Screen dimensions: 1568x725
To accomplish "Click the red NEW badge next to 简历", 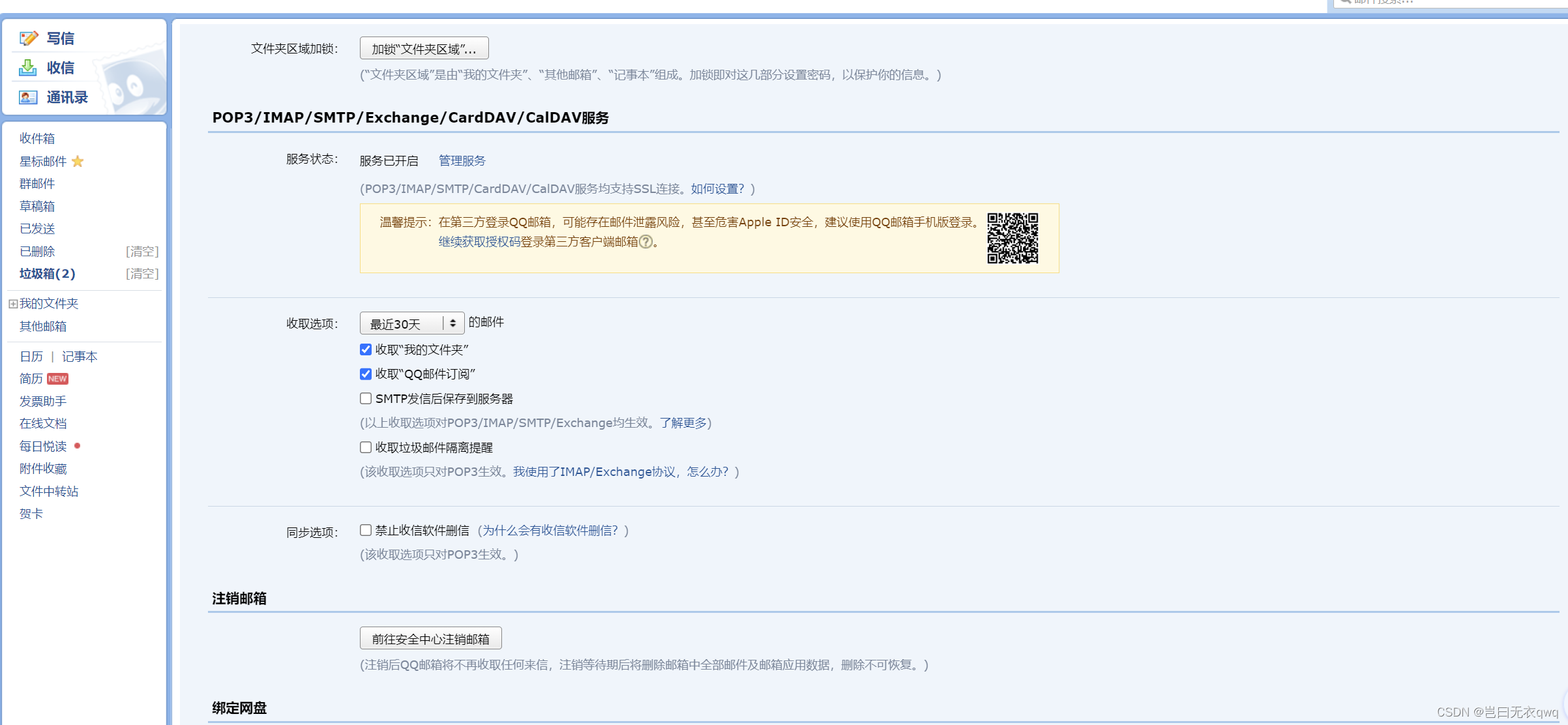I will pyautogui.click(x=57, y=379).
